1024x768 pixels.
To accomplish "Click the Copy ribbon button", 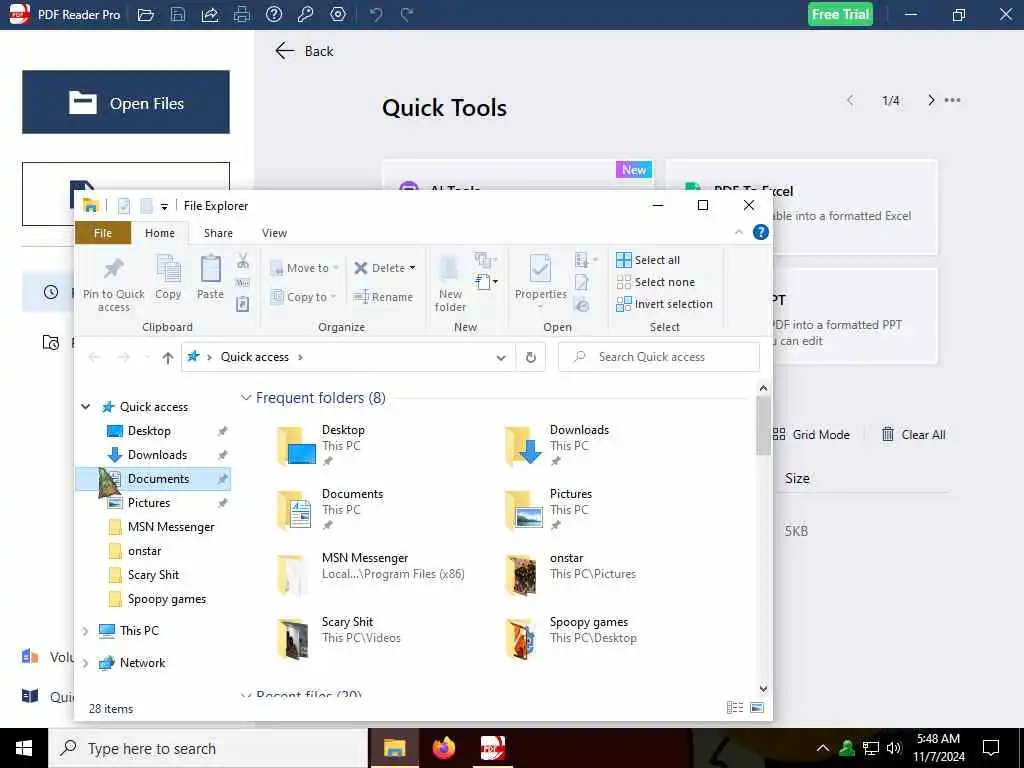I will [x=168, y=278].
